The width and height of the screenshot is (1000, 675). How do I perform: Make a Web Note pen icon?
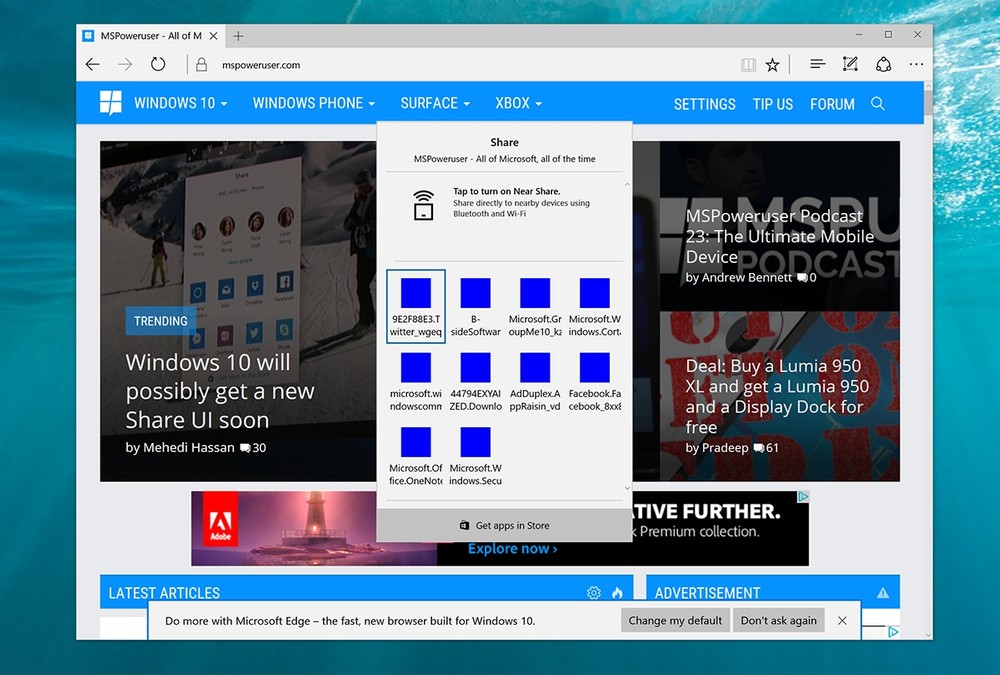point(850,64)
